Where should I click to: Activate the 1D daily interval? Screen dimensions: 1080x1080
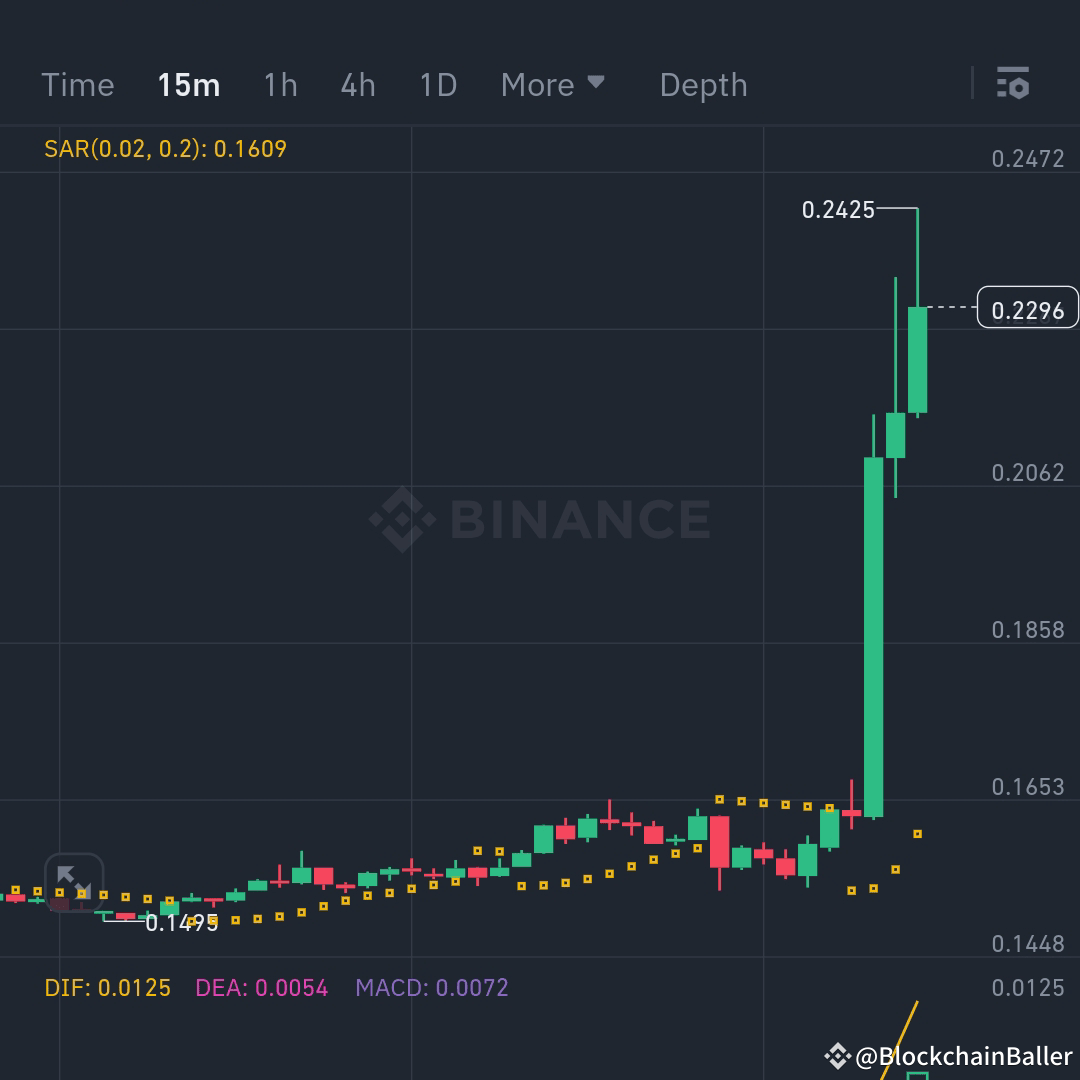[437, 85]
